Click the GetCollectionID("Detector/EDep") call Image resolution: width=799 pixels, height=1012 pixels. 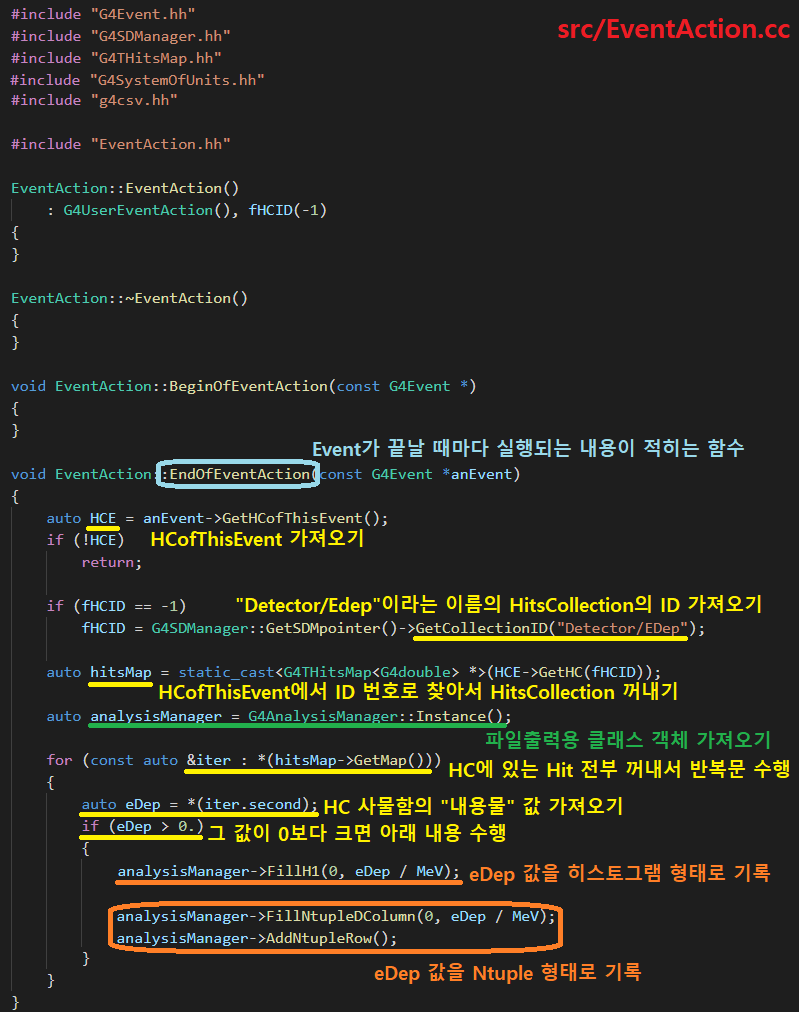tap(559, 628)
